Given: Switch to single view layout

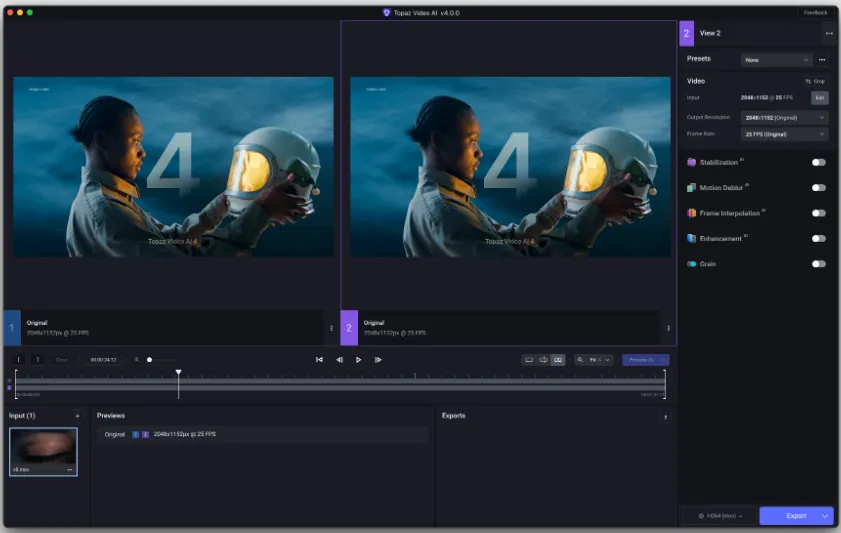Looking at the screenshot, I should (x=529, y=360).
